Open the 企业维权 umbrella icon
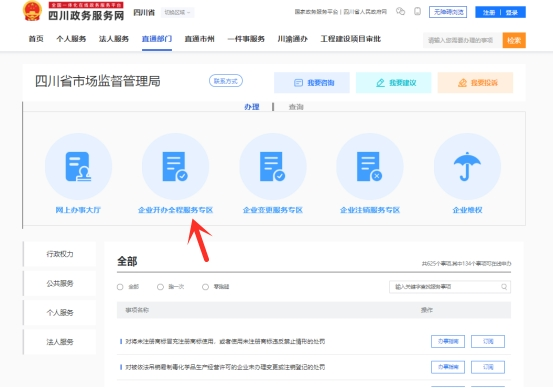This screenshot has width=553, height=388. tap(467, 166)
